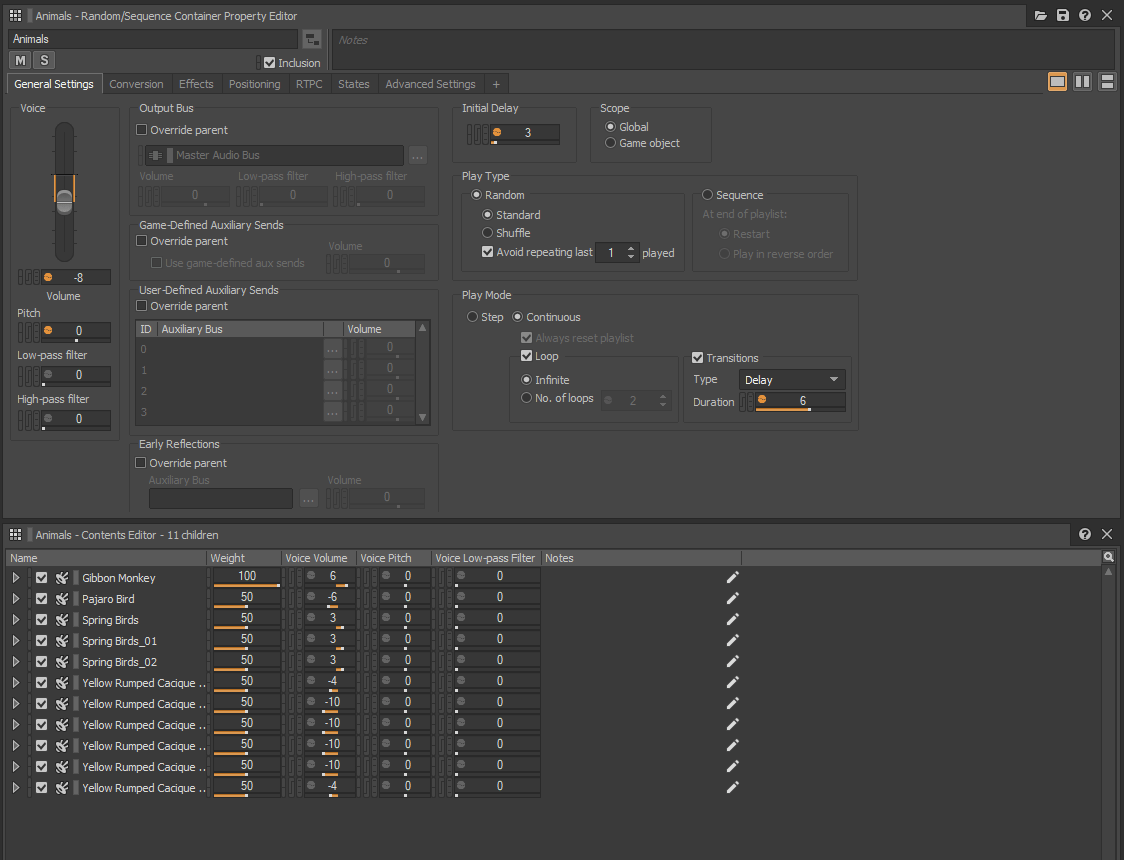The image size is (1124, 860).
Task: Open help for the Property Editor
Action: point(1085,16)
